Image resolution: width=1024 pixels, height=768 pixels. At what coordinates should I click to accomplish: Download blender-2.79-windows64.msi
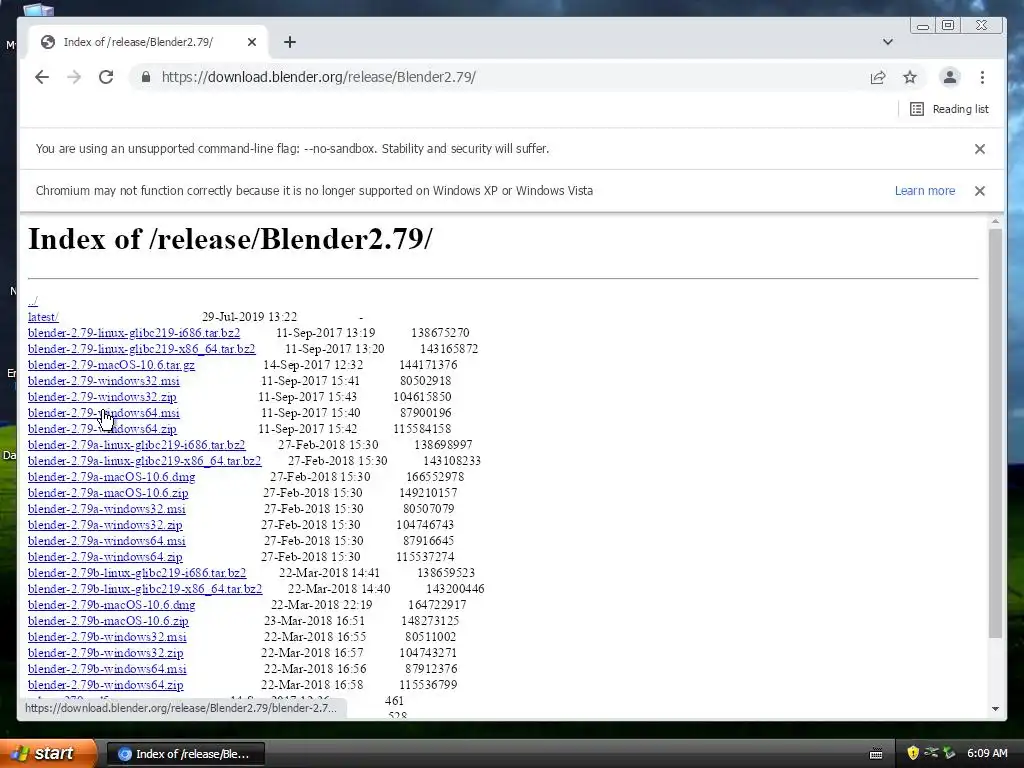point(103,413)
